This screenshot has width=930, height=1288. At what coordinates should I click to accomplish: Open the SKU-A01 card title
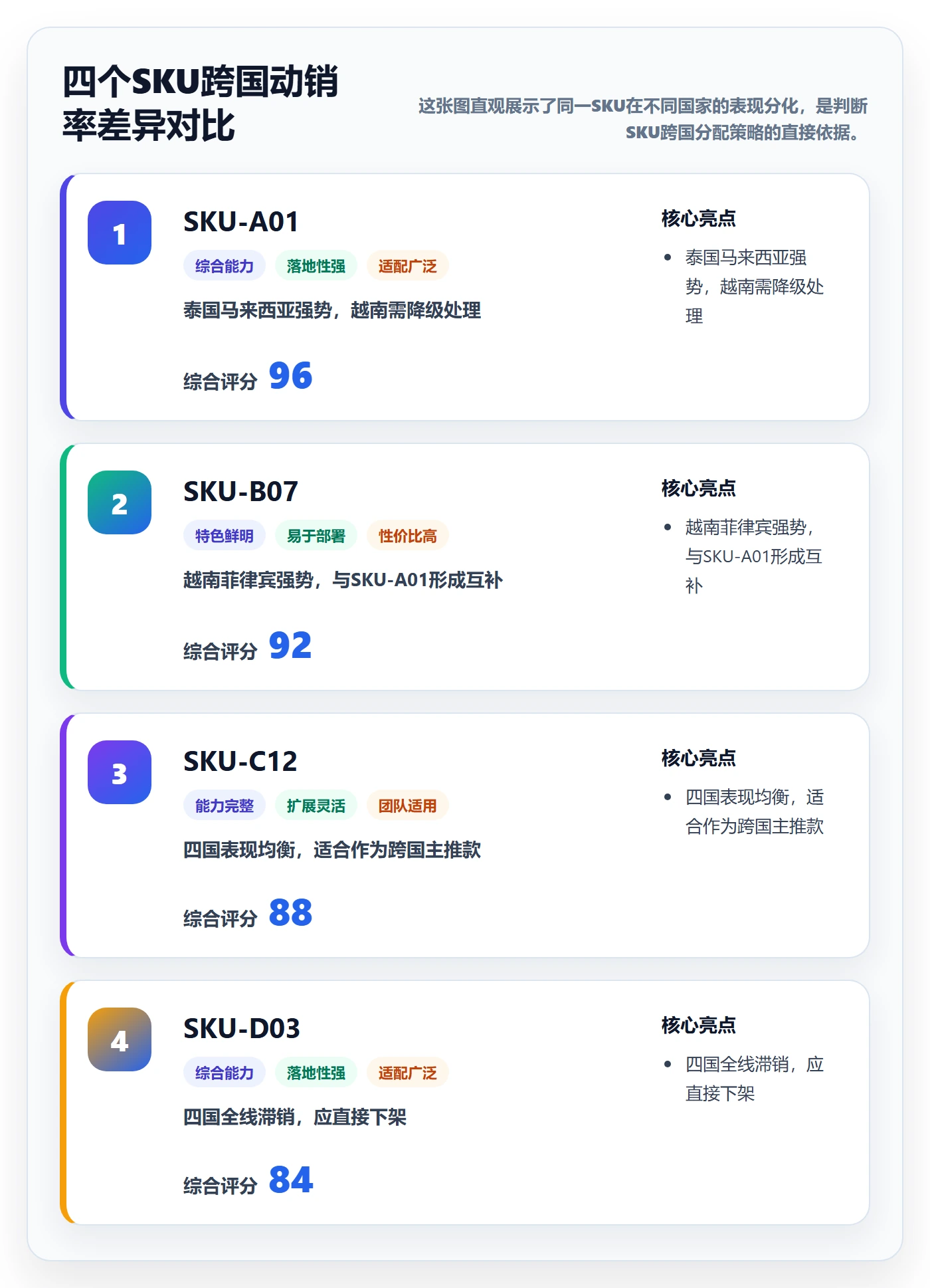click(x=241, y=222)
